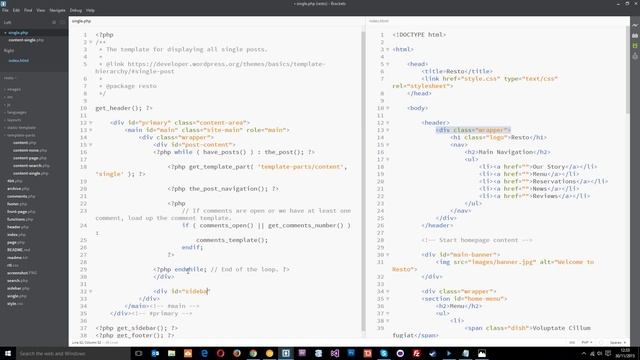Open front-page.php in file tree
640x360 pixels.
pyautogui.click(x=21, y=212)
